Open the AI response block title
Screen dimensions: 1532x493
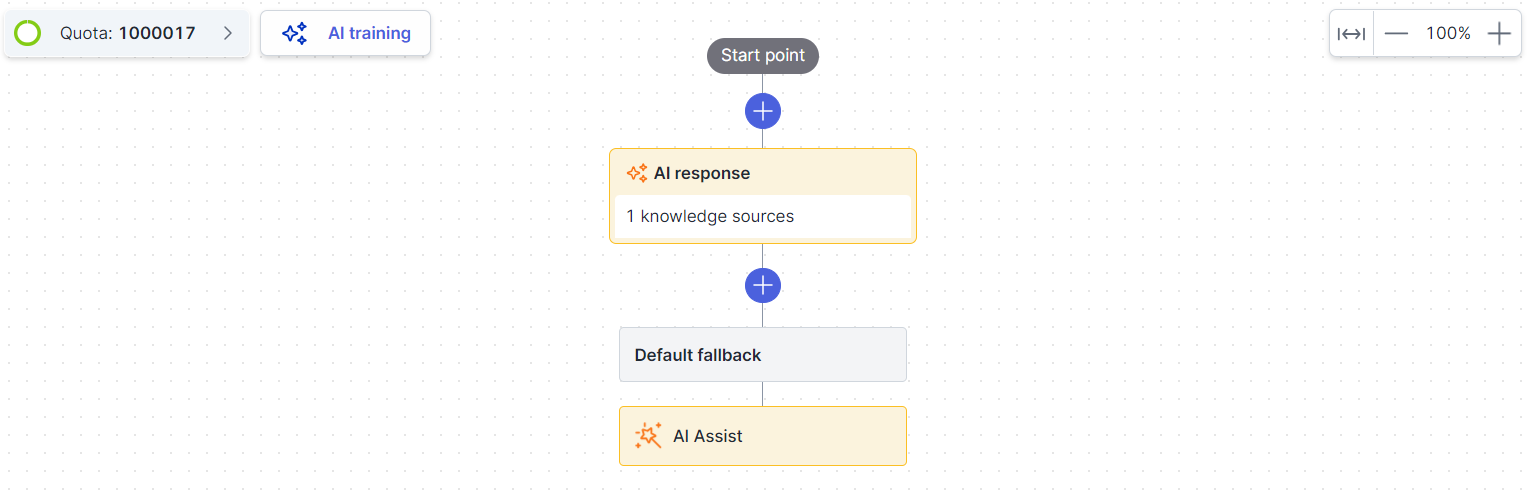pos(701,173)
